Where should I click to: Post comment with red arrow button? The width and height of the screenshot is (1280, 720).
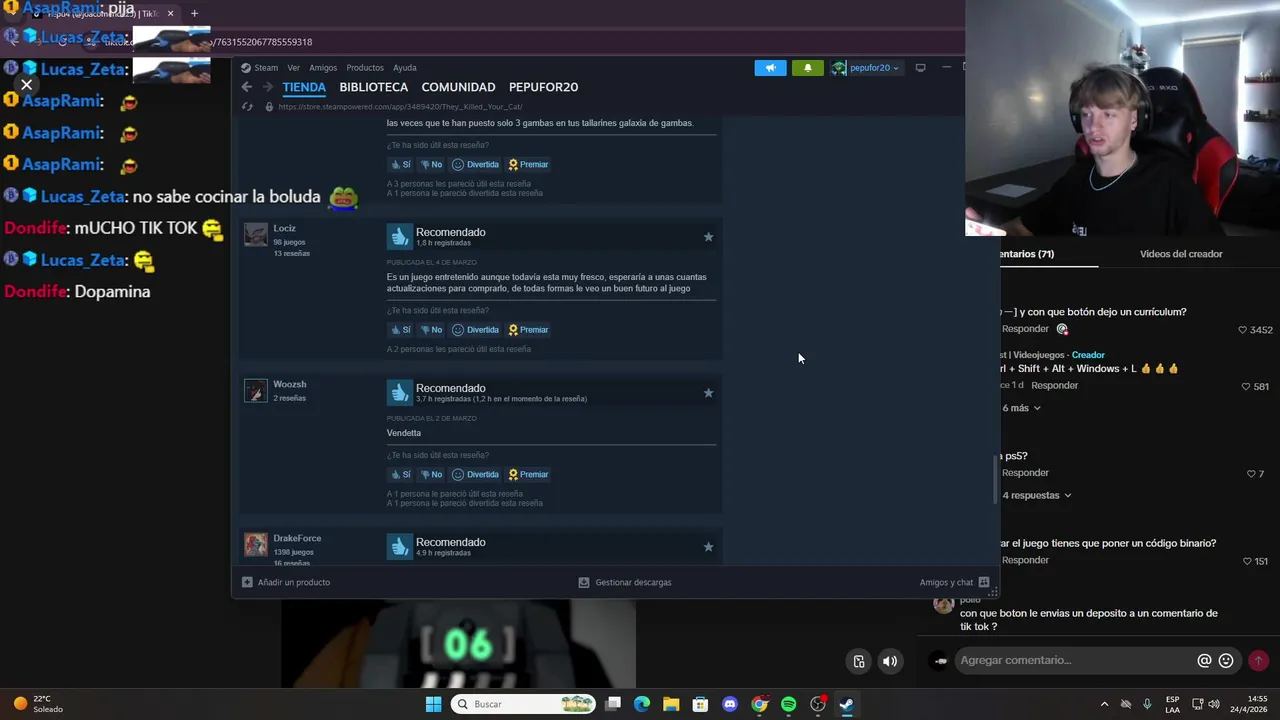(1258, 660)
